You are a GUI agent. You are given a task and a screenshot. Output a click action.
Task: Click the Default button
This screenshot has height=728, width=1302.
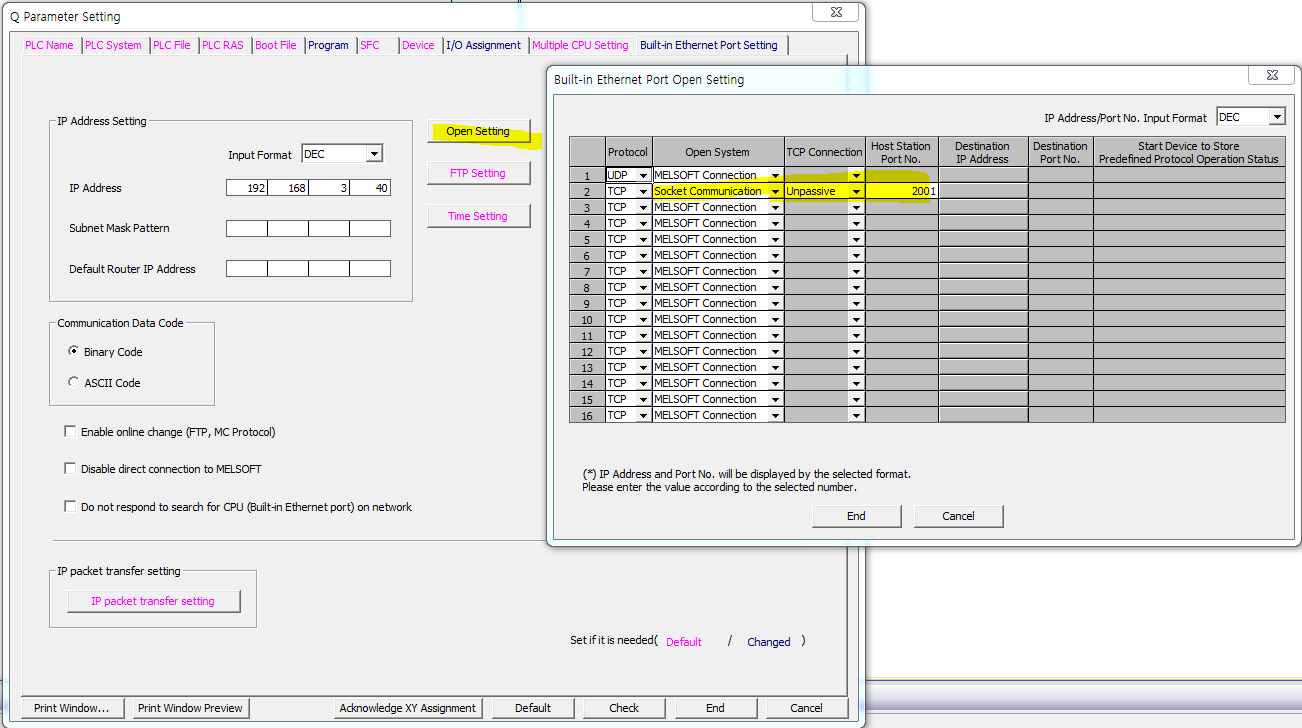(533, 708)
